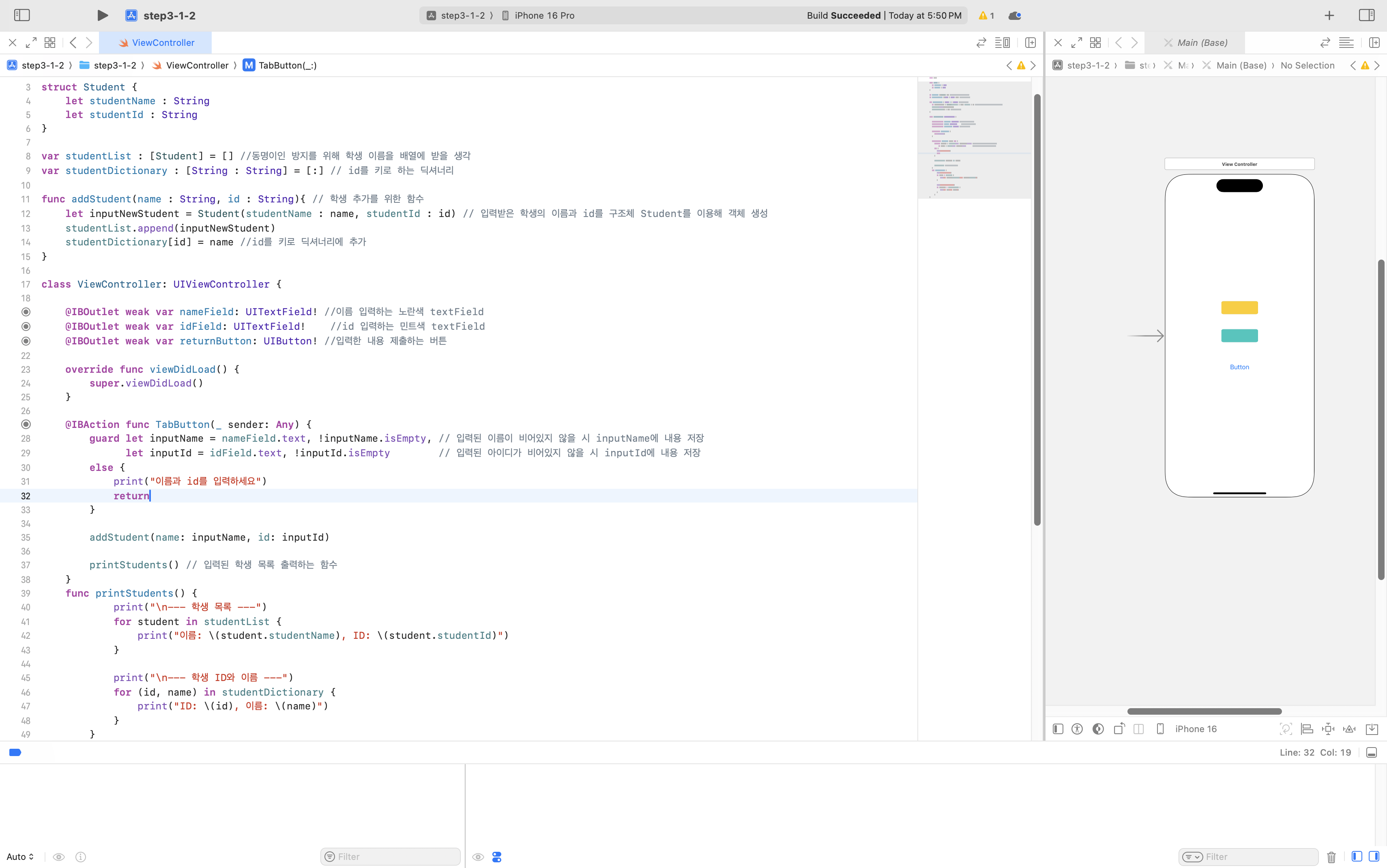Open the canvas Align constraints menu
The image size is (1387, 868).
tap(1307, 729)
